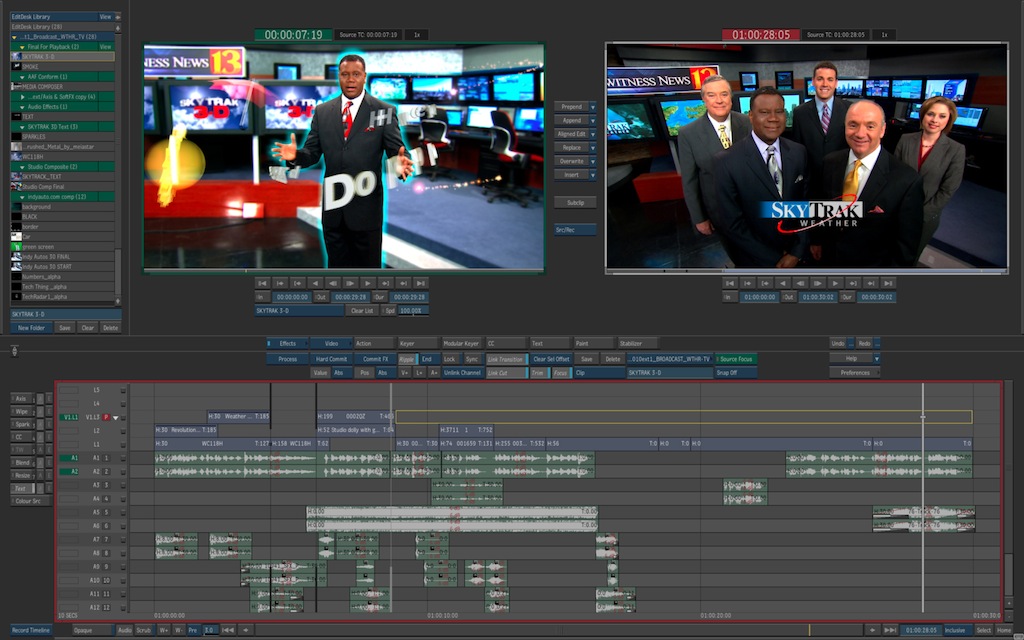Play forward in the record player
Screen dimensions: 1024x640
[x=835, y=283]
